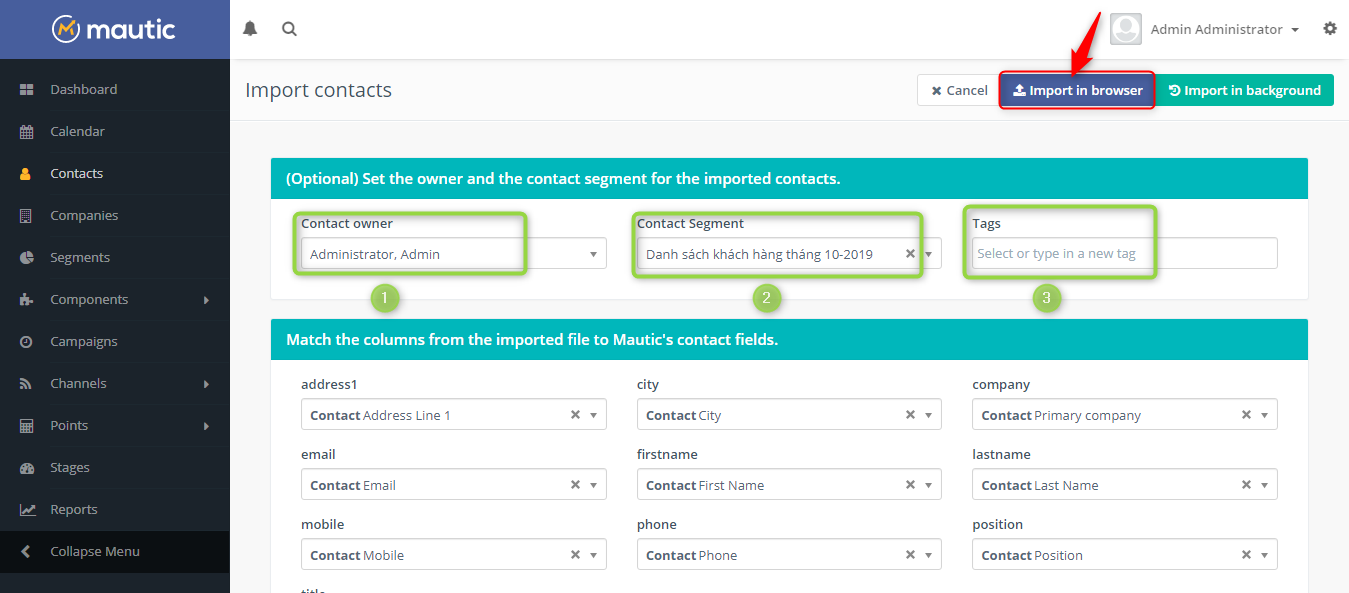The width and height of the screenshot is (1349, 593).
Task: Cancel the contact import
Action: tap(958, 89)
